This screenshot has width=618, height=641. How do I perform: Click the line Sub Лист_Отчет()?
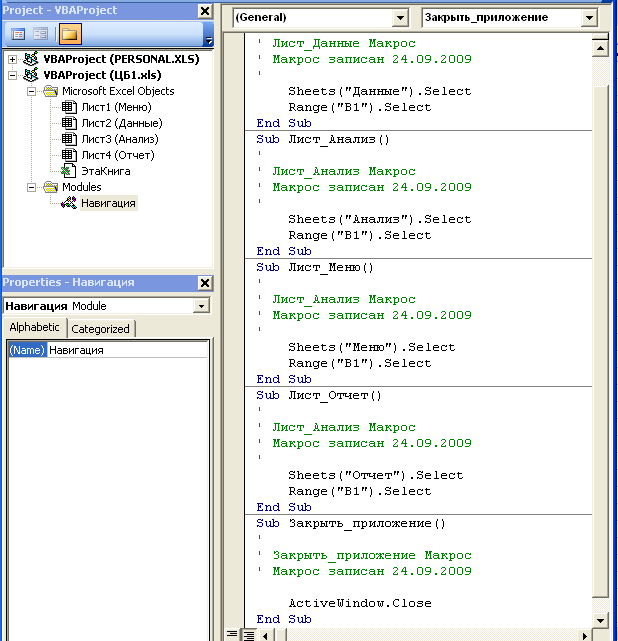tap(319, 395)
